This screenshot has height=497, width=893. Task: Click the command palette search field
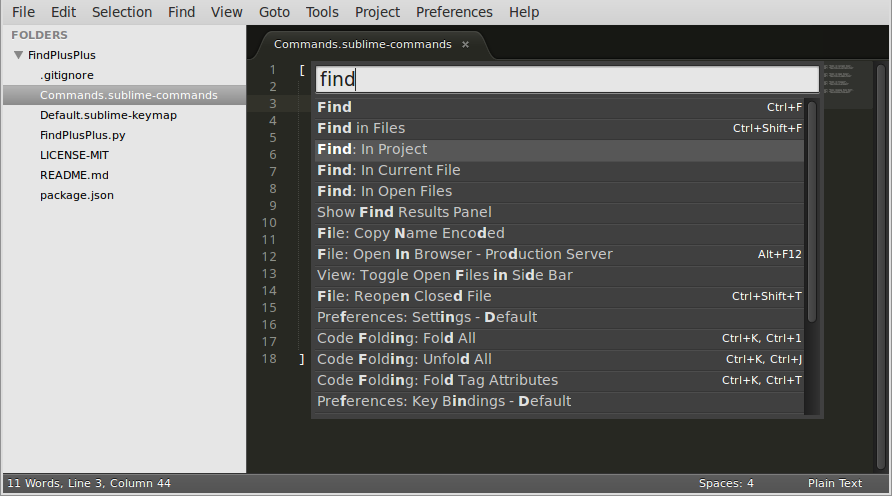566,79
